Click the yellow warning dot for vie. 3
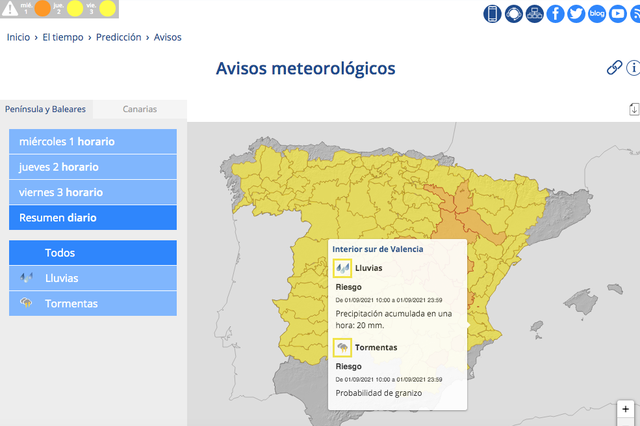This screenshot has height=426, width=640. coord(108,8)
